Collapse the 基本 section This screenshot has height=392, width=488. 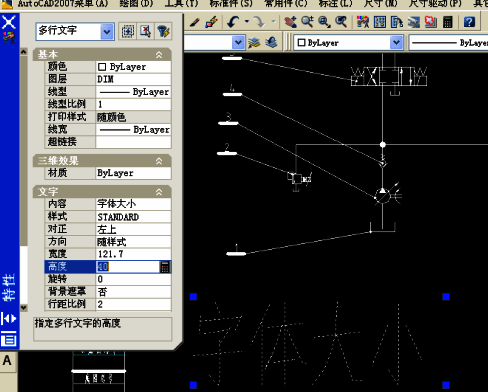pos(159,55)
